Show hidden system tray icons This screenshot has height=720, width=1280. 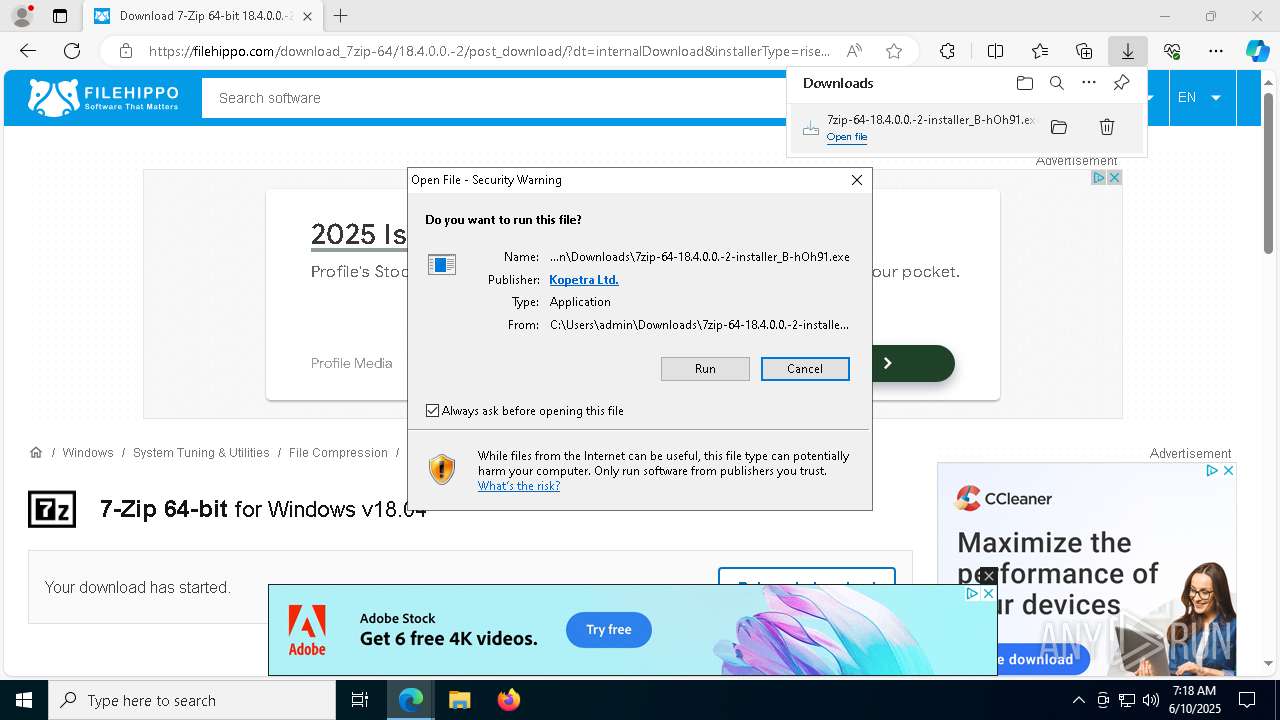(1078, 700)
